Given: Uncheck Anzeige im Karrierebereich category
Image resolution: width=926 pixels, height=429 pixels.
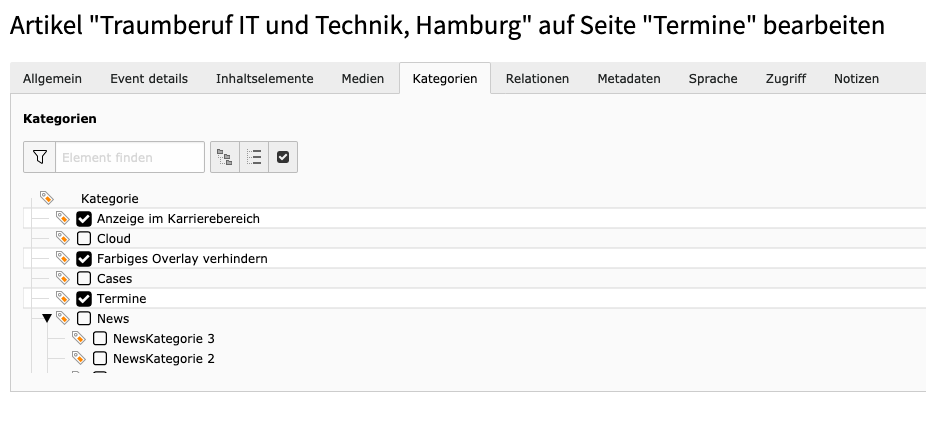Looking at the screenshot, I should [84, 219].
